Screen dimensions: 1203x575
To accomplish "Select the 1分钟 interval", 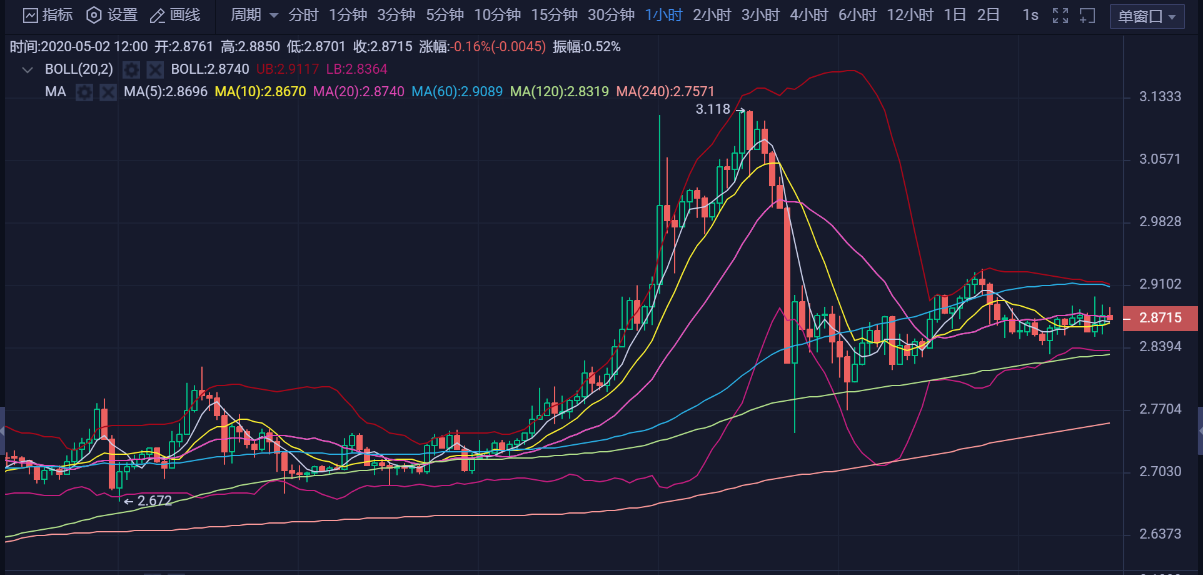I will click(x=347, y=15).
